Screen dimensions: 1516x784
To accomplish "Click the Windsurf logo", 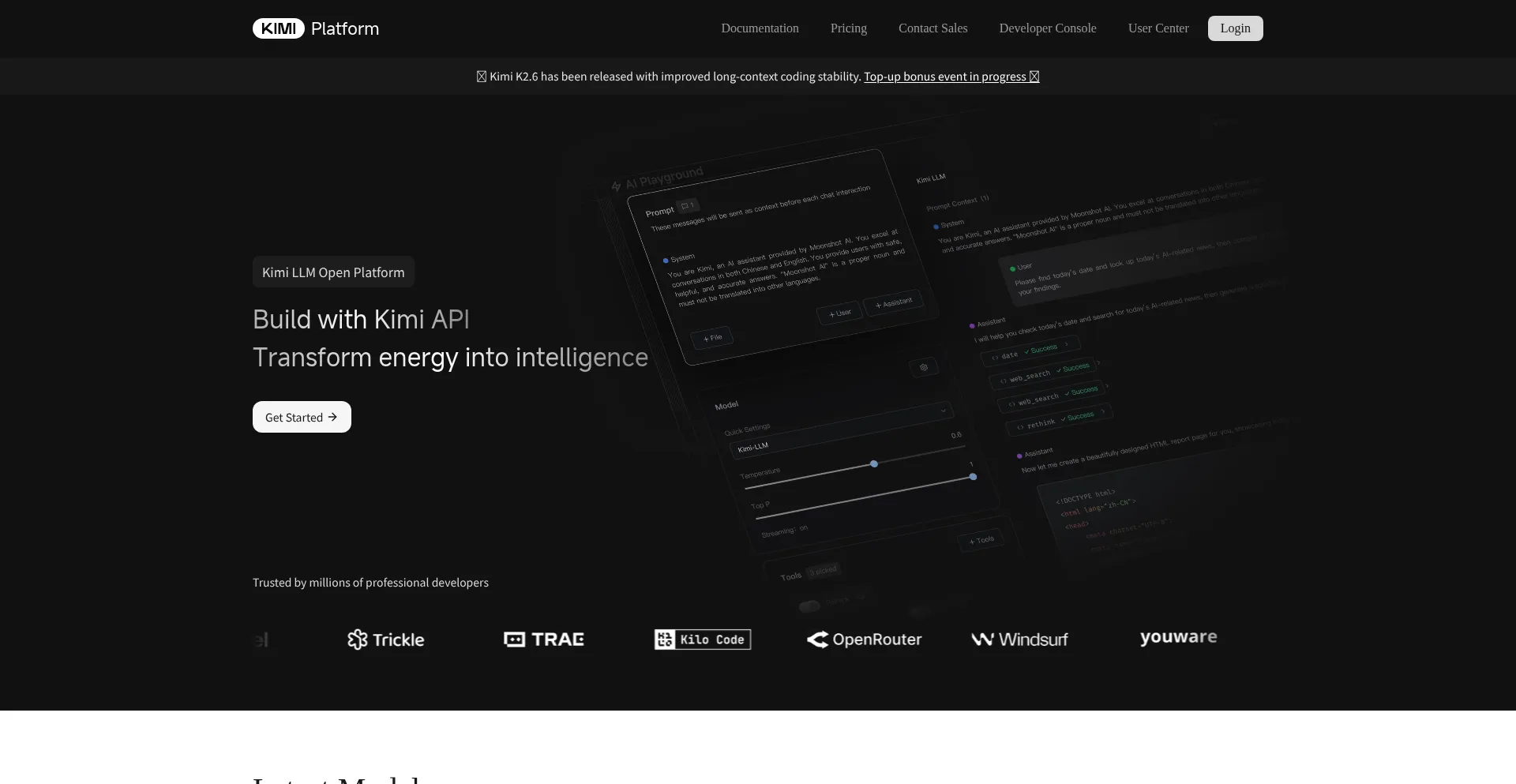I will pos(1019,640).
